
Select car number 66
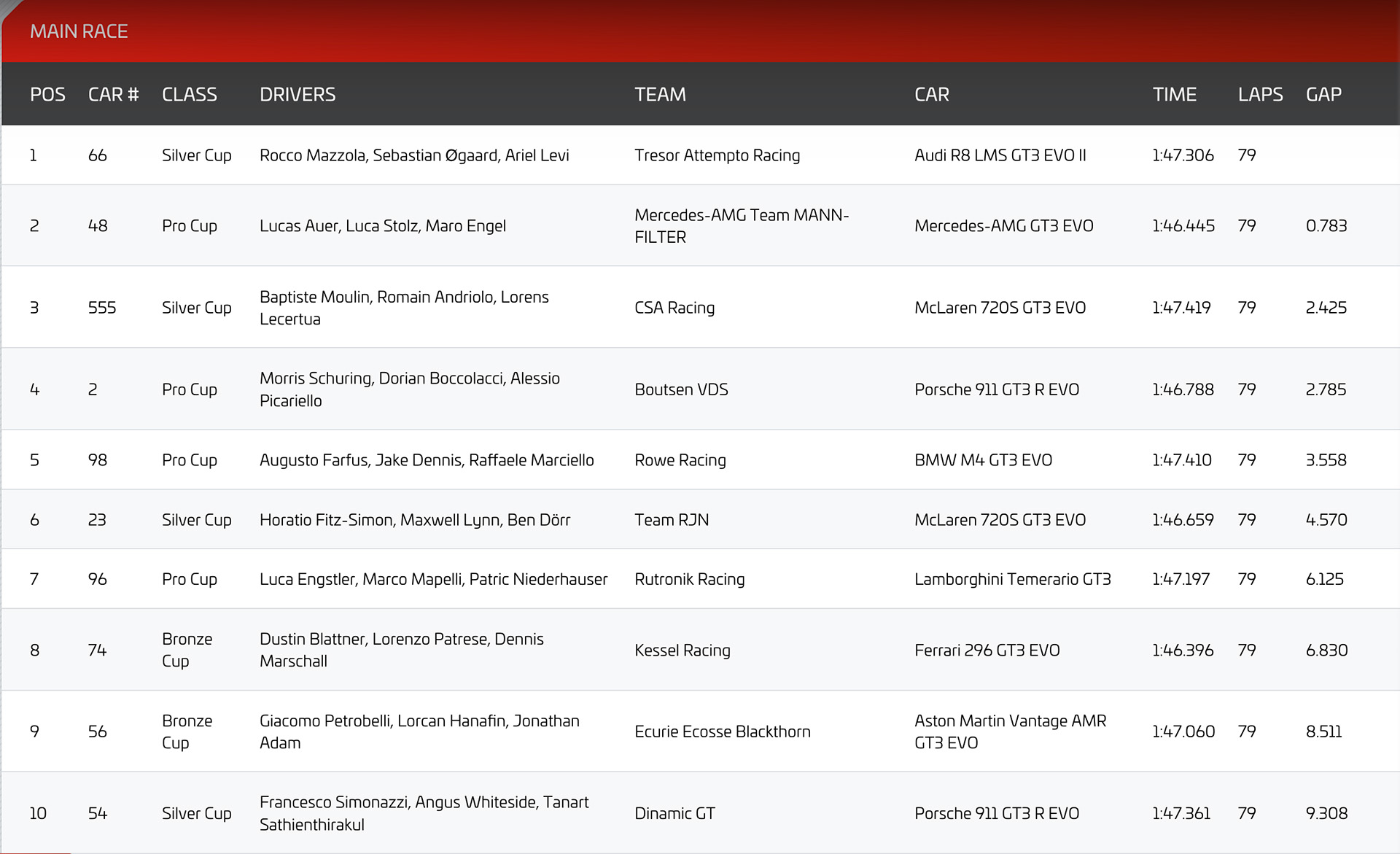[97, 155]
